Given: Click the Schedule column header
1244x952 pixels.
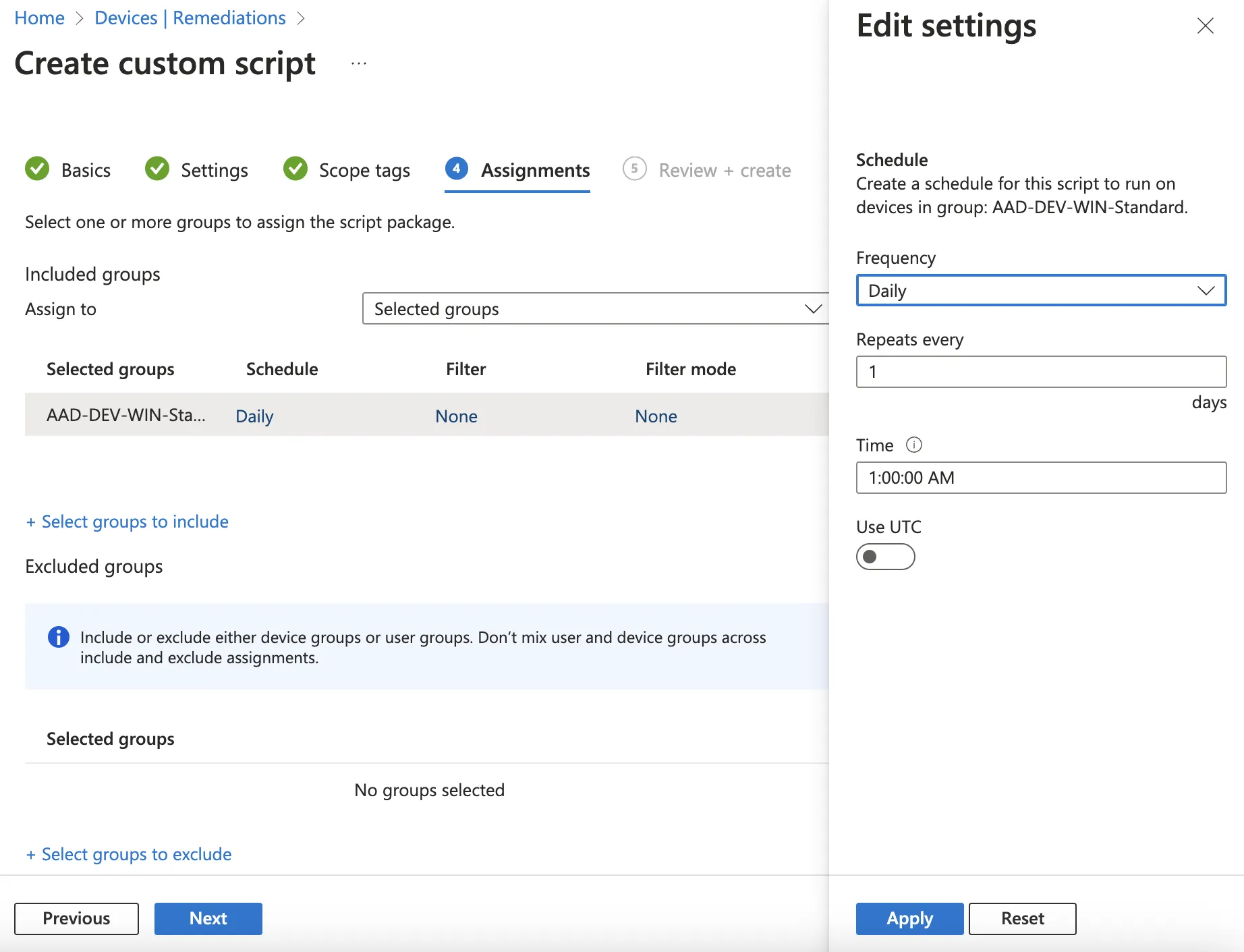Looking at the screenshot, I should [282, 369].
